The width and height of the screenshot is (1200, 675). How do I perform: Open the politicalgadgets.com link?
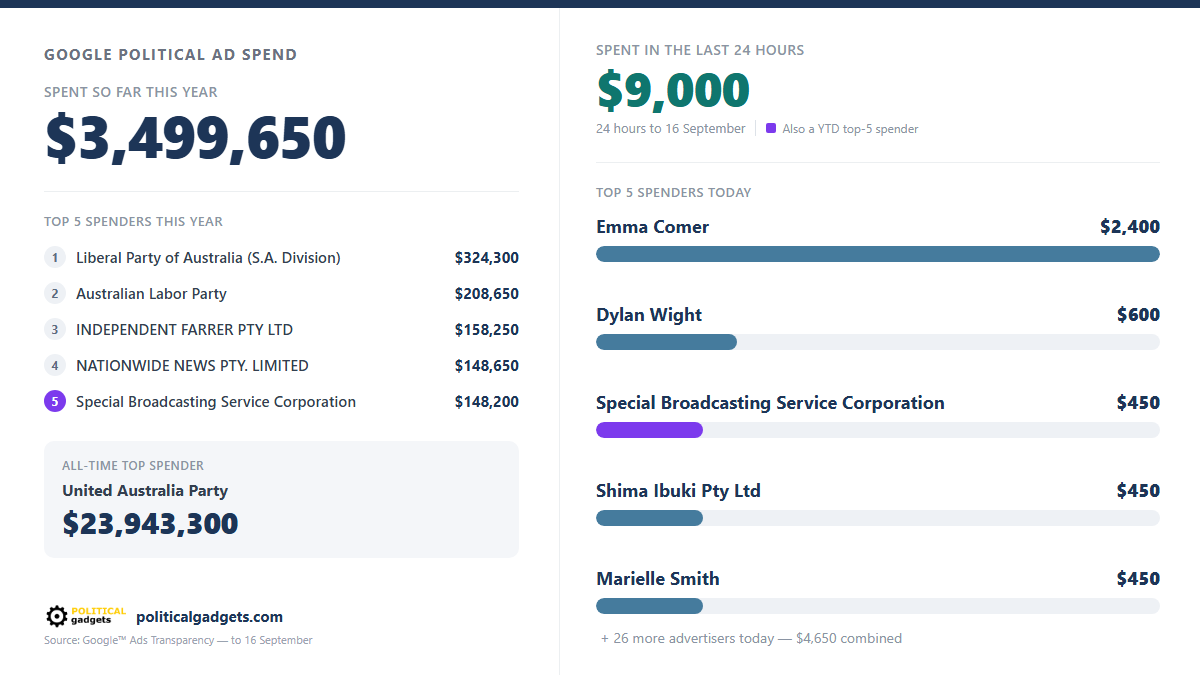(209, 617)
